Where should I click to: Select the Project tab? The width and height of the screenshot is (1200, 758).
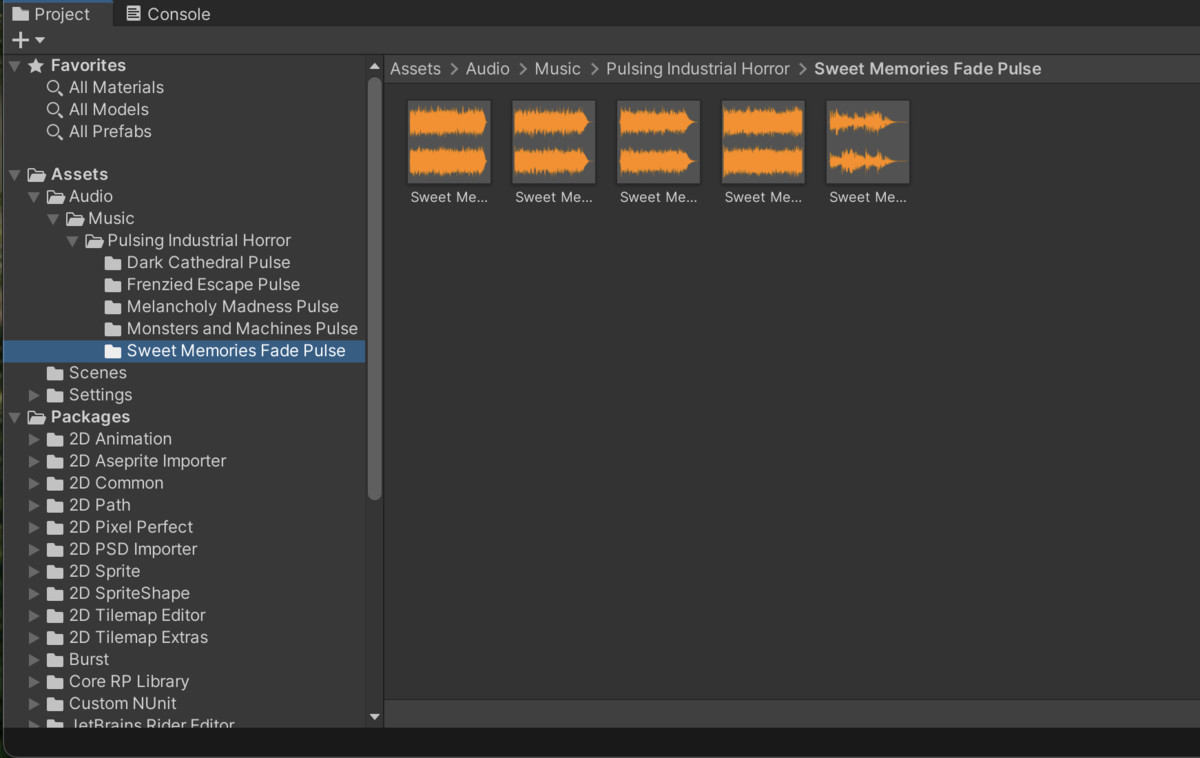[x=51, y=14]
